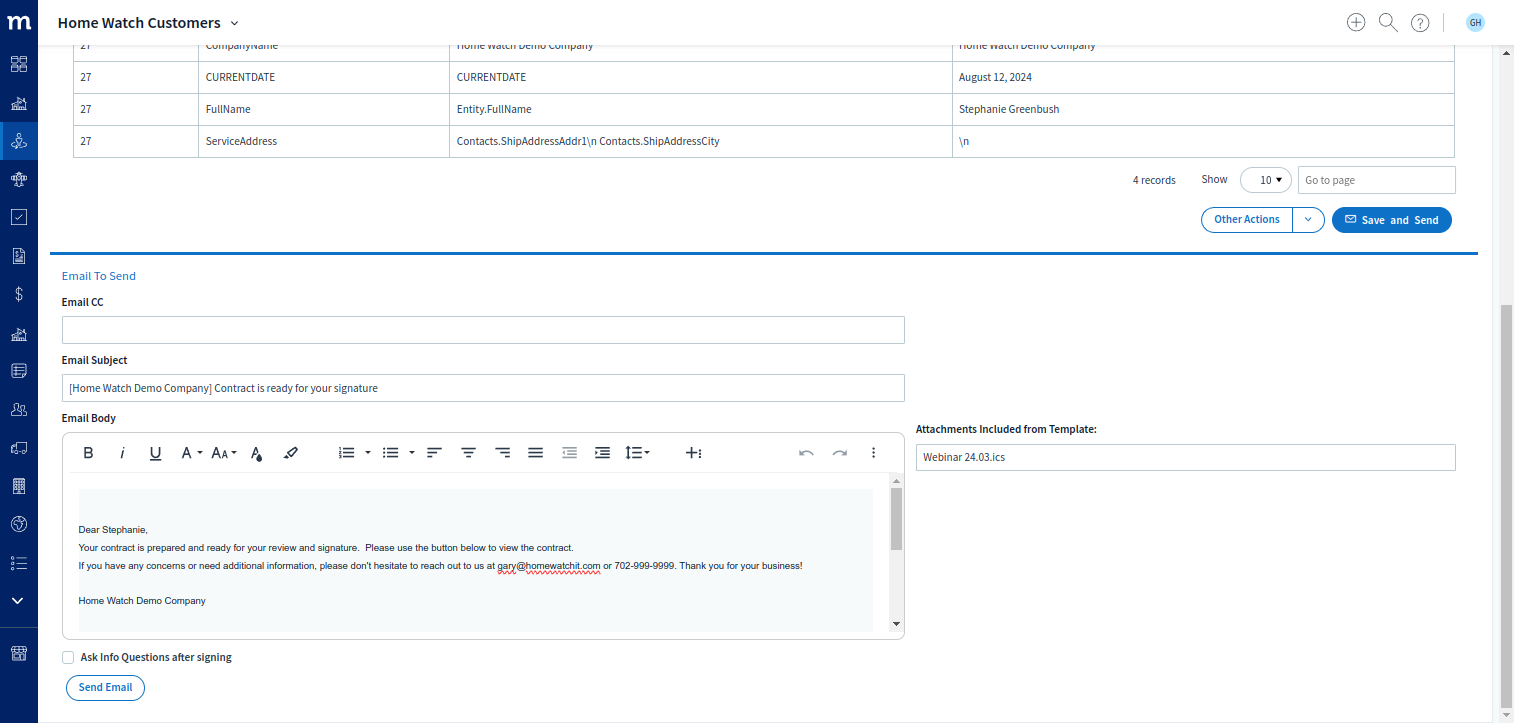Open the font size dropdown
This screenshot has height=723, width=1514.
click(x=224, y=453)
